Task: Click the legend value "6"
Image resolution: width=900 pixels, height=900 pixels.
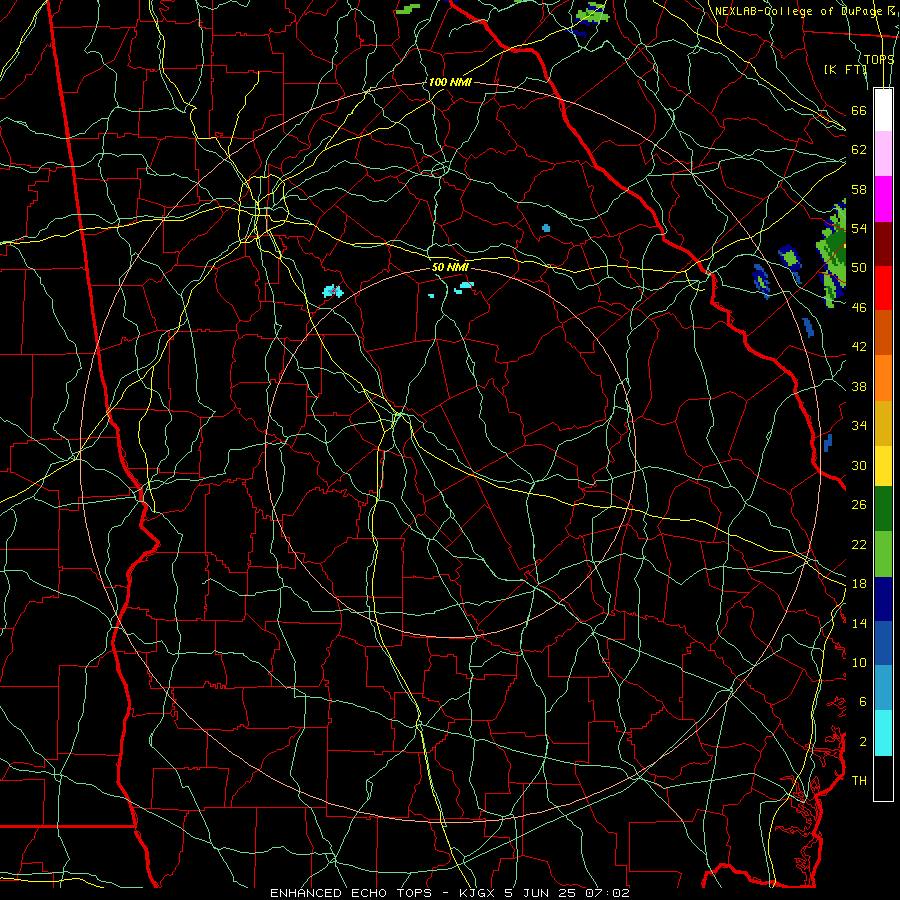Action: (x=863, y=701)
